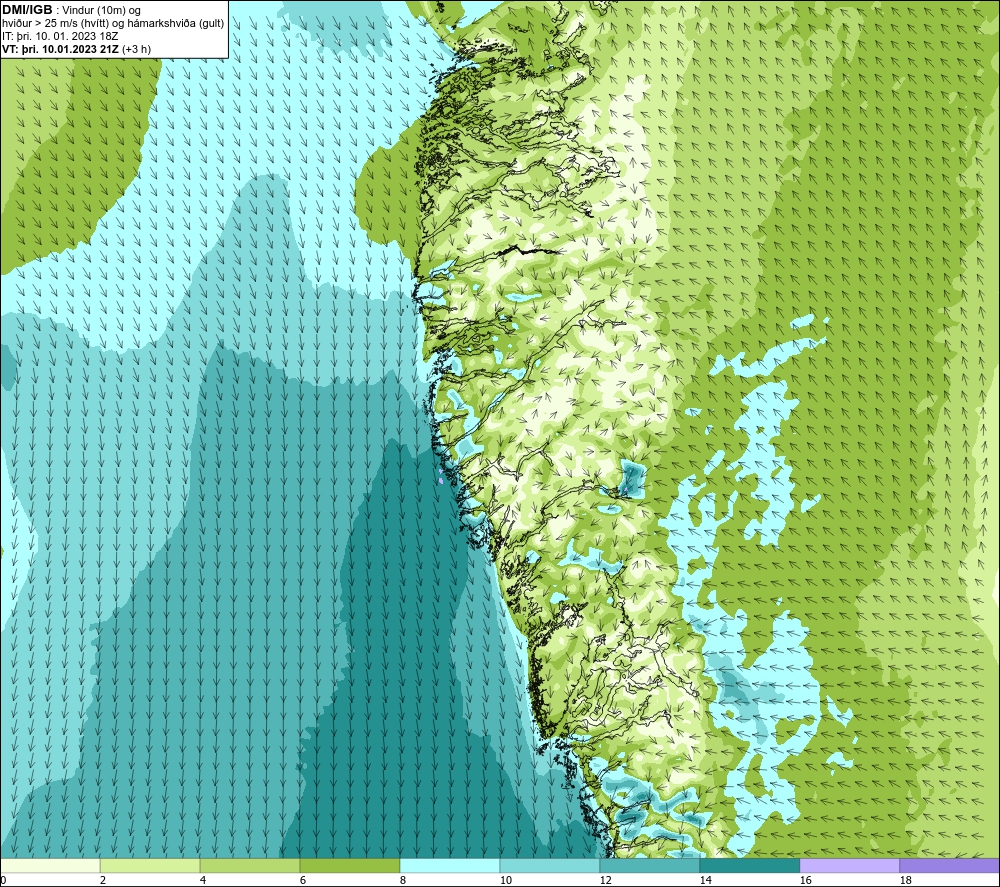Click the legend label '4'

[x=203, y=881]
